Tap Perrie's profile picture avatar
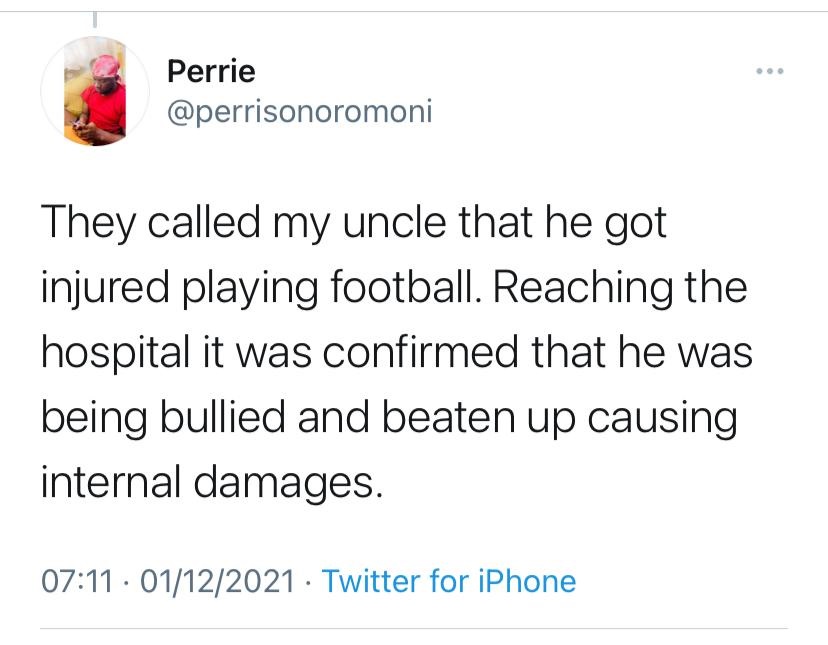Viewport: 828px width, 645px height. pos(95,92)
